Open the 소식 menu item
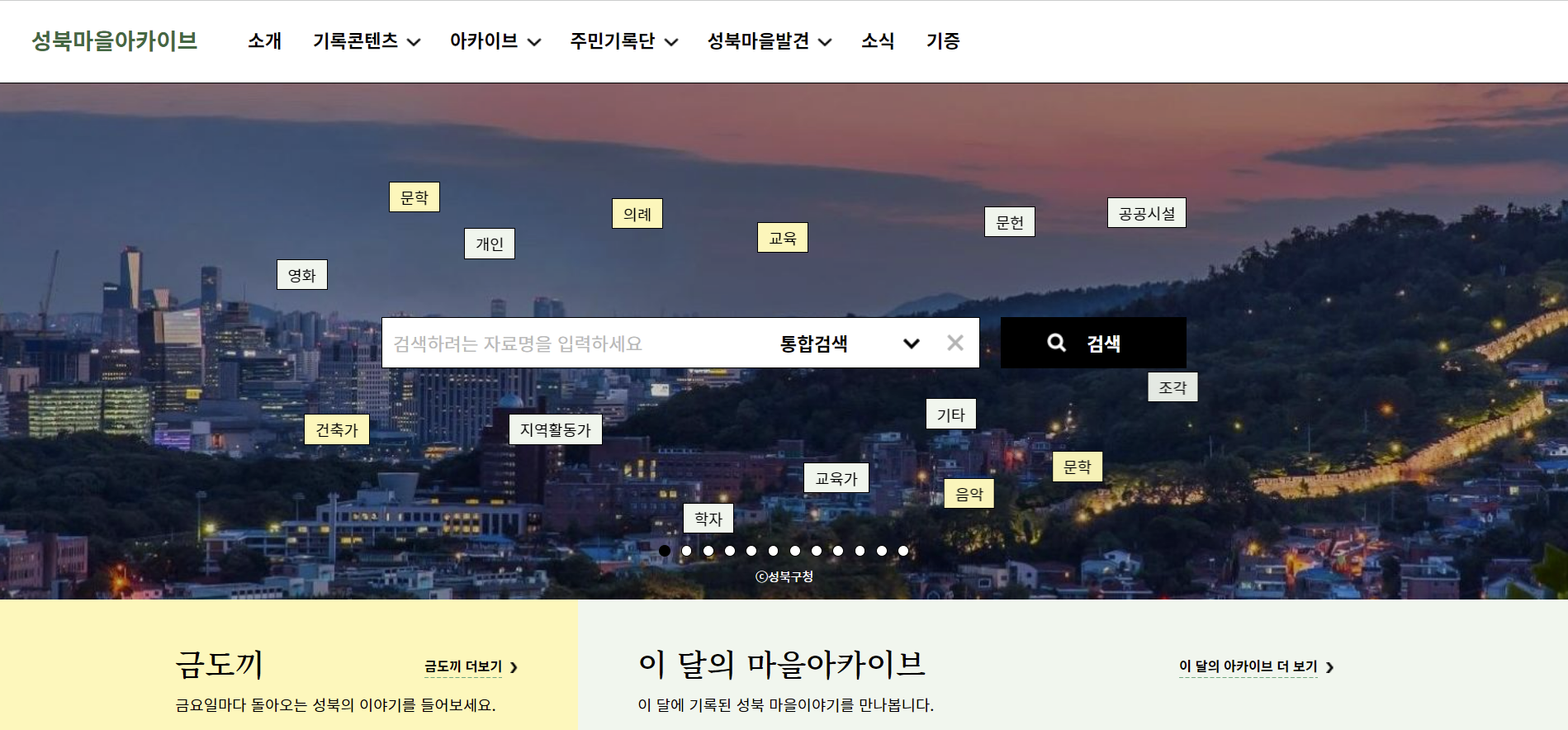Image resolution: width=1568 pixels, height=730 pixels. point(878,41)
